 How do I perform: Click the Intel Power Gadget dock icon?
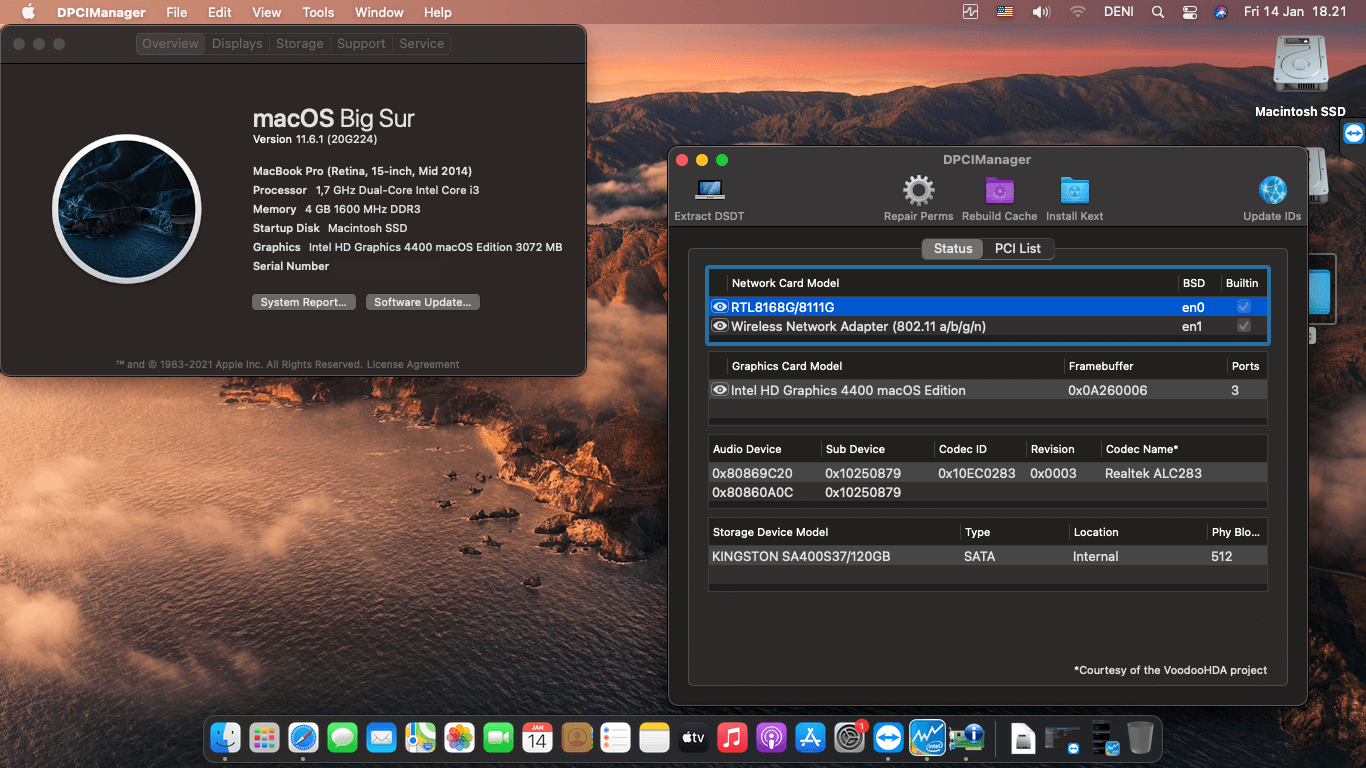(927, 738)
